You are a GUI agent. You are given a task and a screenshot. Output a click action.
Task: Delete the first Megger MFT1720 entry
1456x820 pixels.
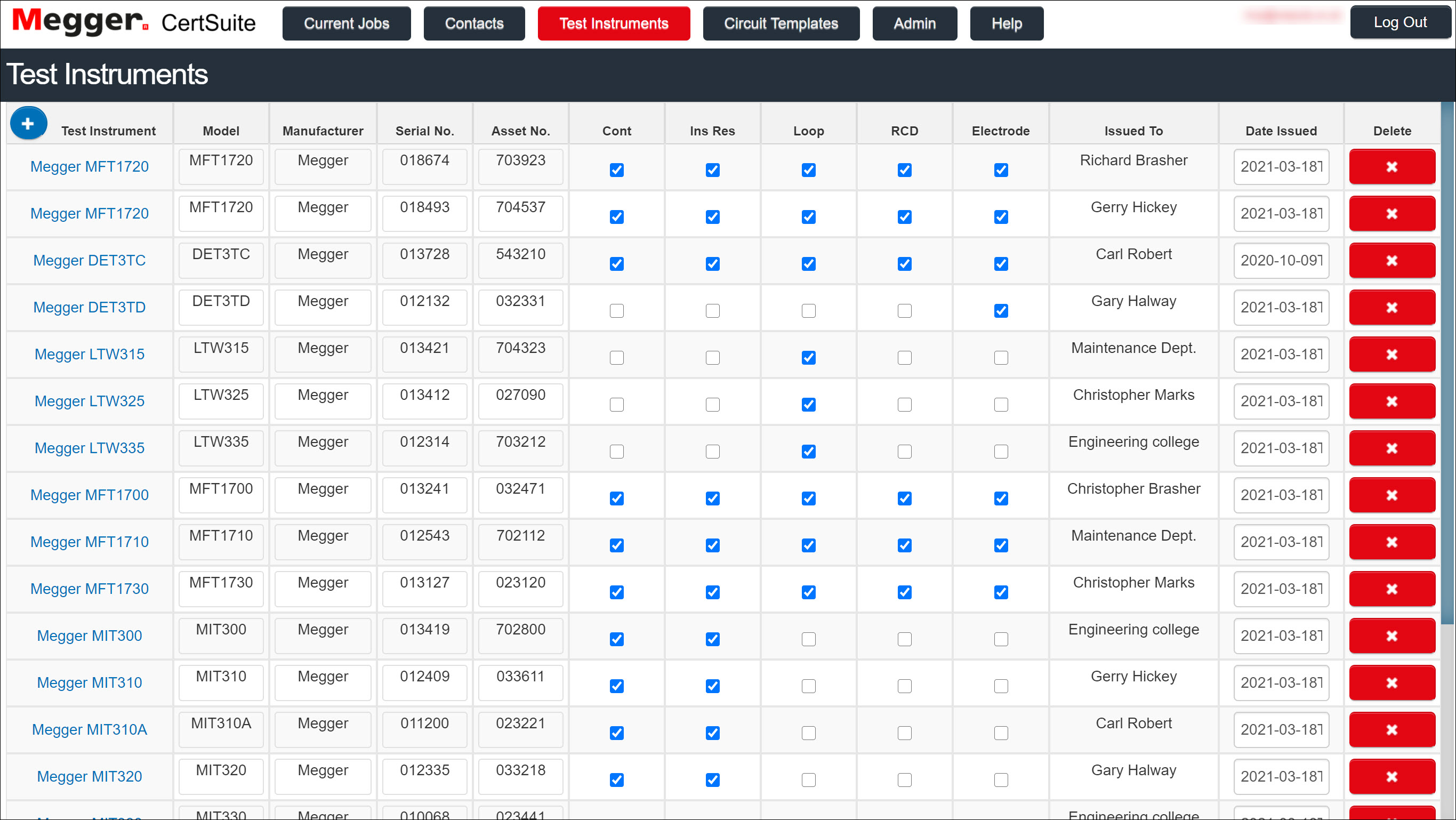coord(1391,167)
